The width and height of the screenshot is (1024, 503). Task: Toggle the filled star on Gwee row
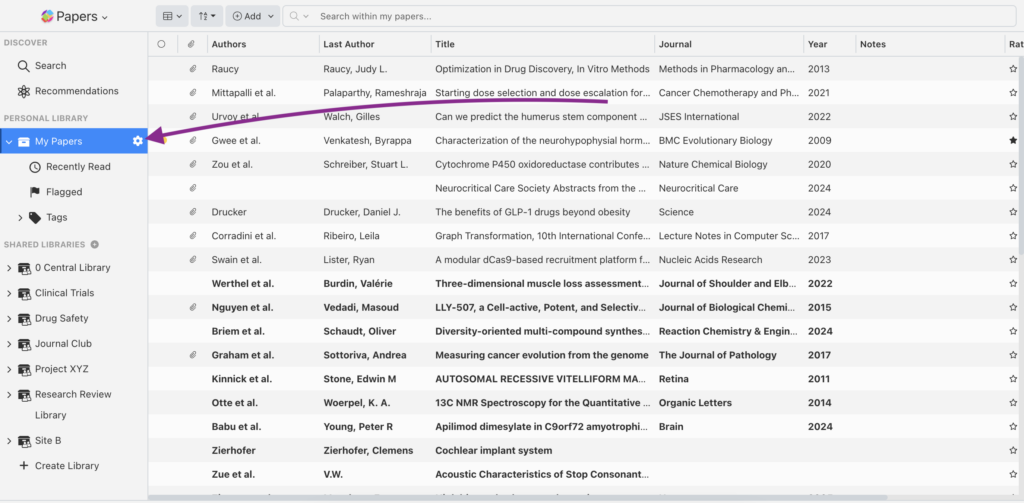click(1013, 141)
